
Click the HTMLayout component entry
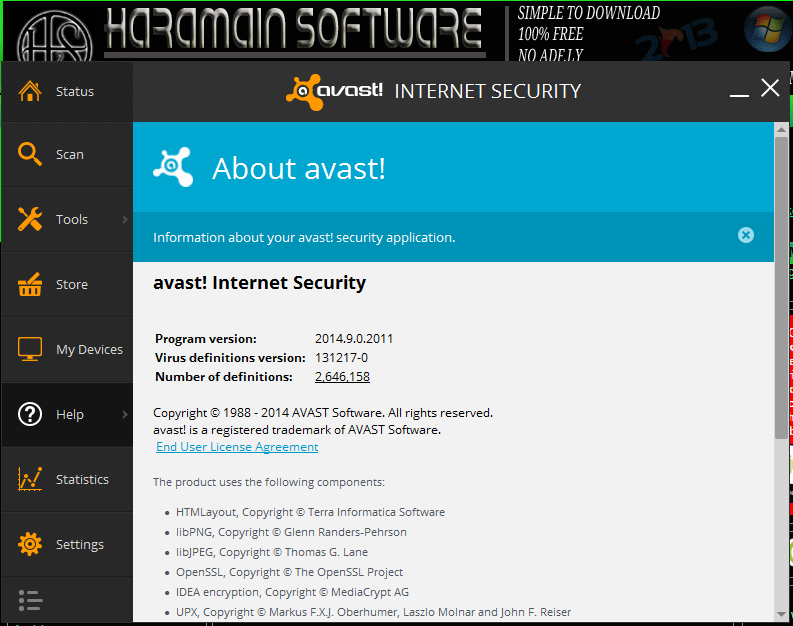pos(311,512)
